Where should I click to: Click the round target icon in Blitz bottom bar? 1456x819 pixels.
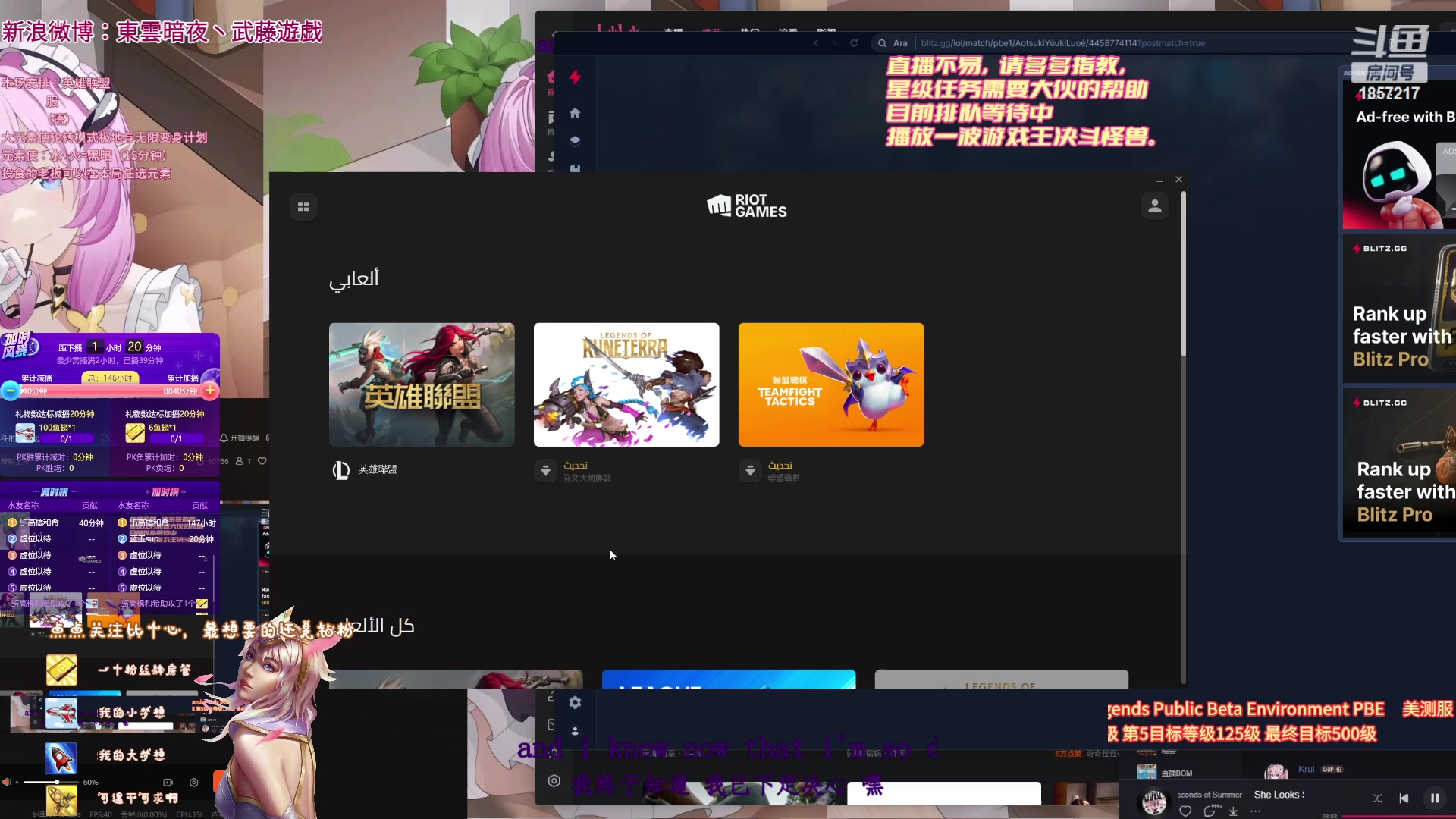(x=554, y=781)
